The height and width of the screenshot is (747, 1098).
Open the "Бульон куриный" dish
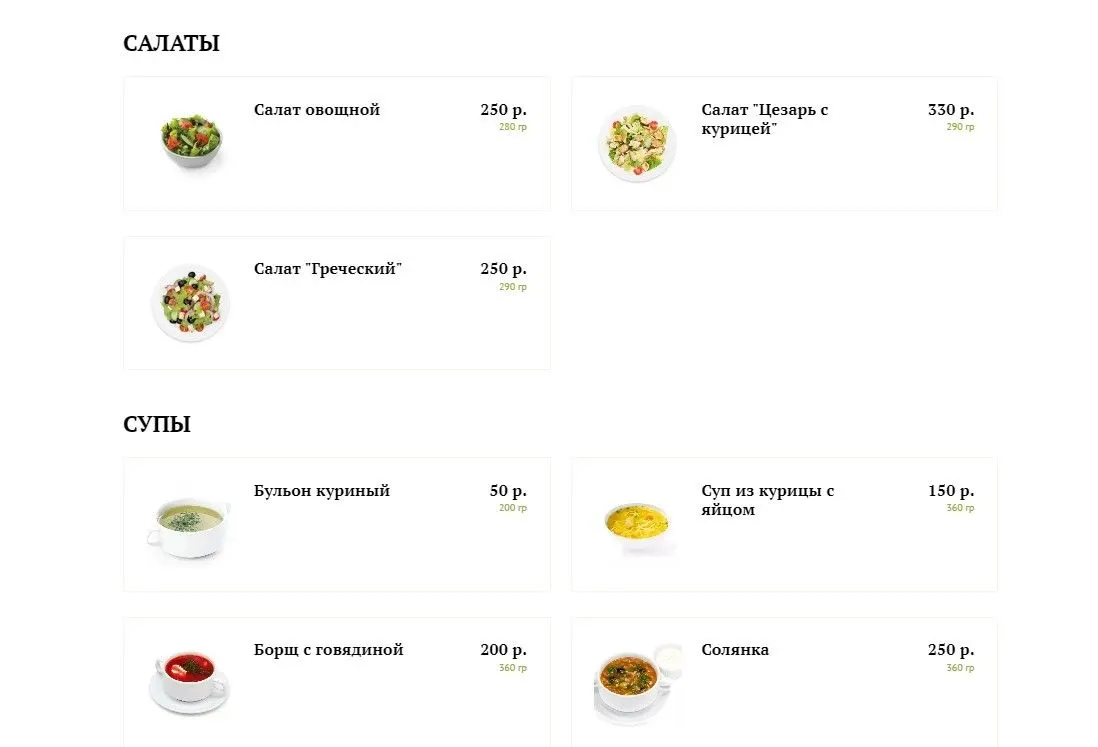321,491
